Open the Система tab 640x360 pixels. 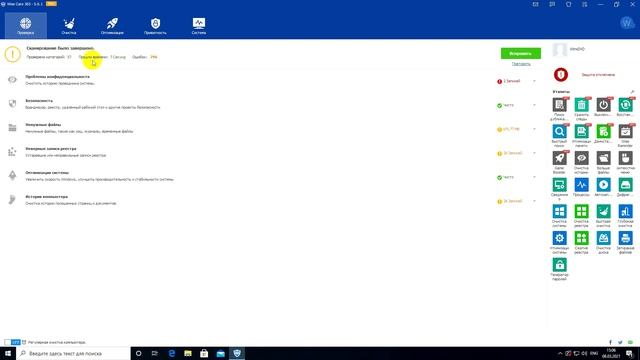199,26
